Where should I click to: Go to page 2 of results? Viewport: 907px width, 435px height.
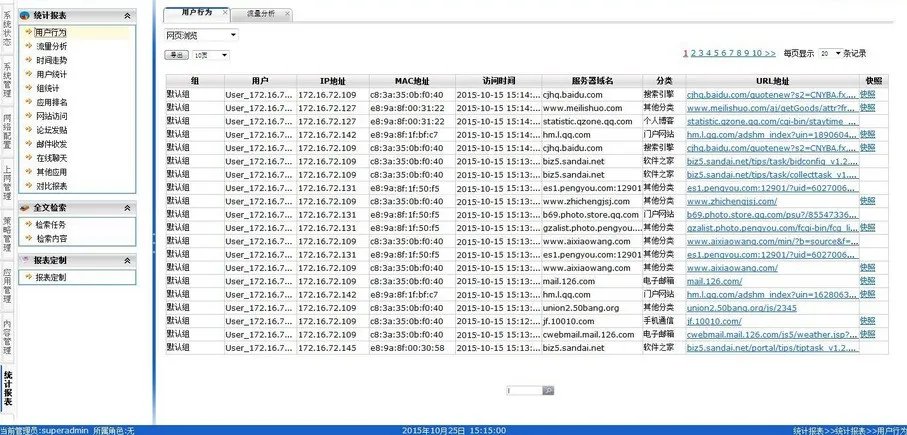point(693,53)
